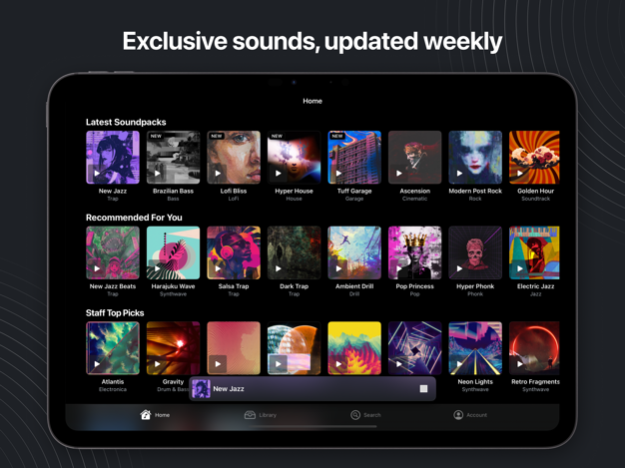This screenshot has width=625, height=468.
Task: Tap the New Jazz now-playing thumbnail
Action: coord(201,389)
